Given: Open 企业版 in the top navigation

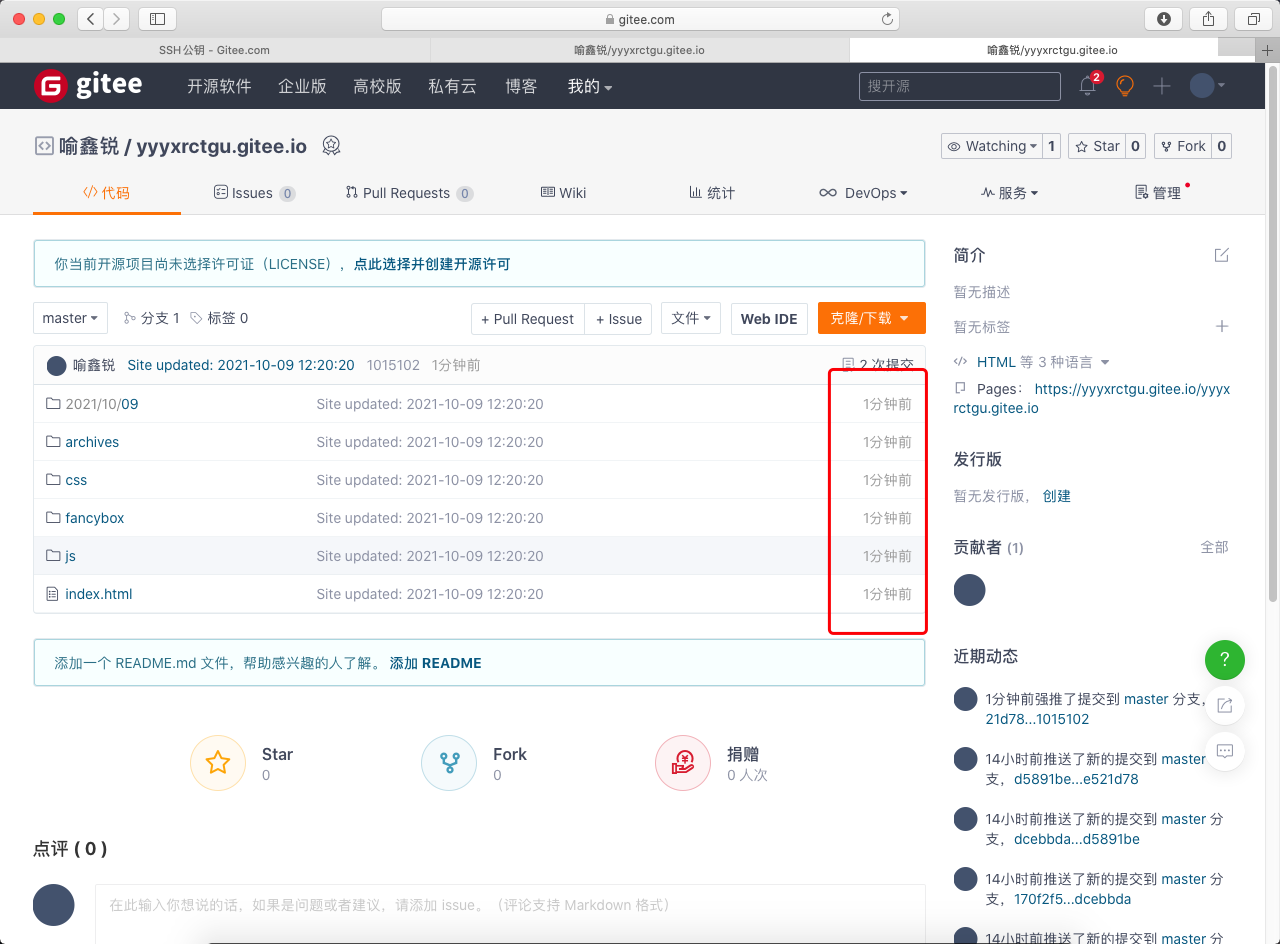Looking at the screenshot, I should [x=302, y=86].
